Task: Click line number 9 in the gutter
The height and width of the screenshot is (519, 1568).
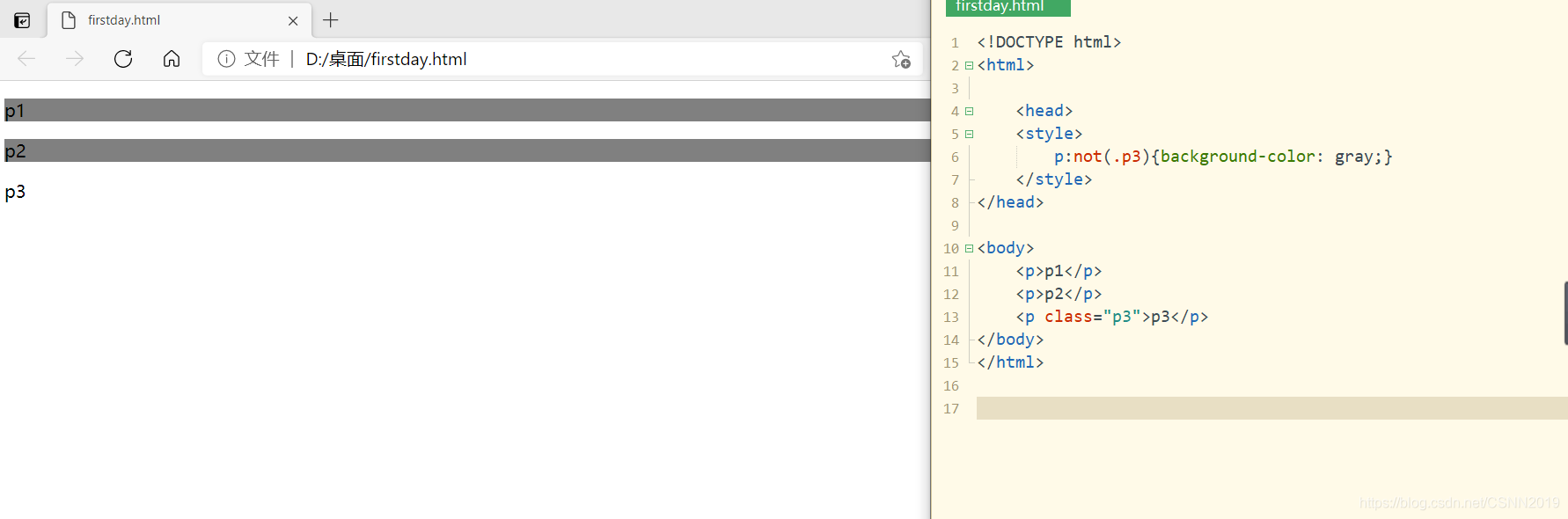Action: click(955, 225)
